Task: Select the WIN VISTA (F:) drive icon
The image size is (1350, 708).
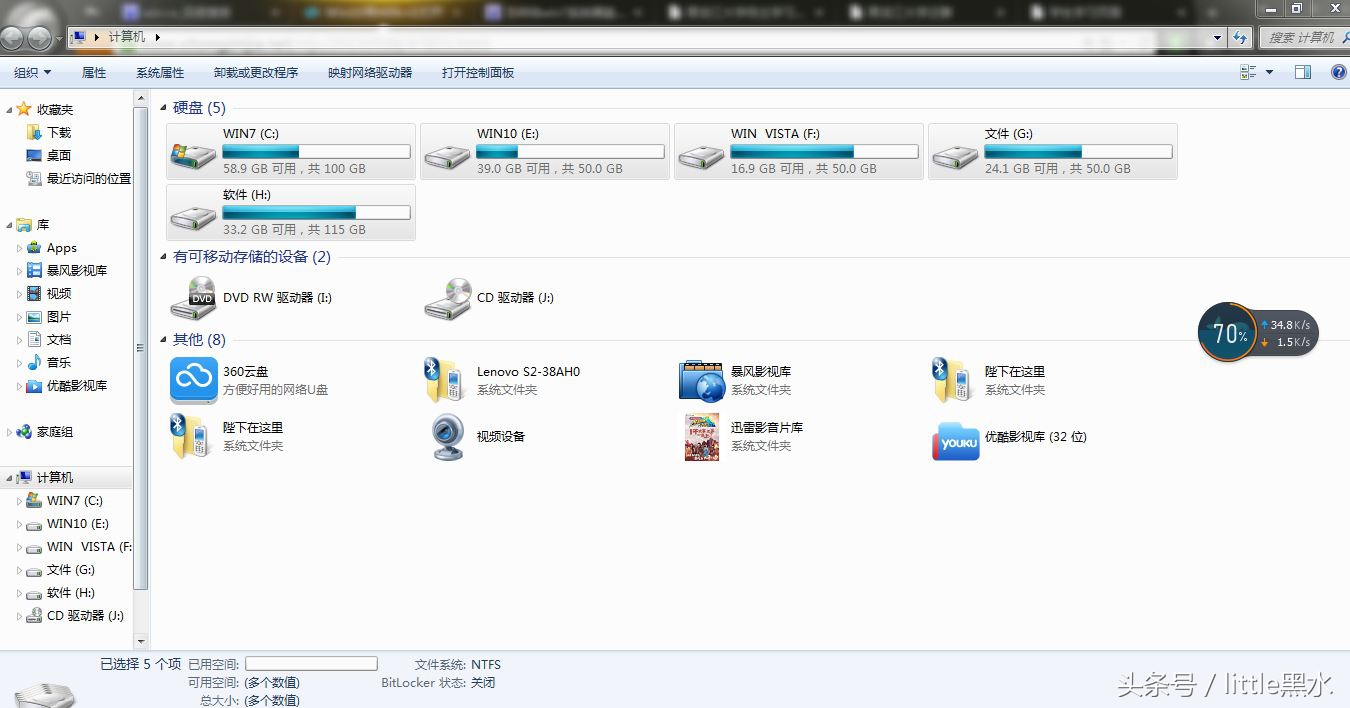Action: pos(701,154)
